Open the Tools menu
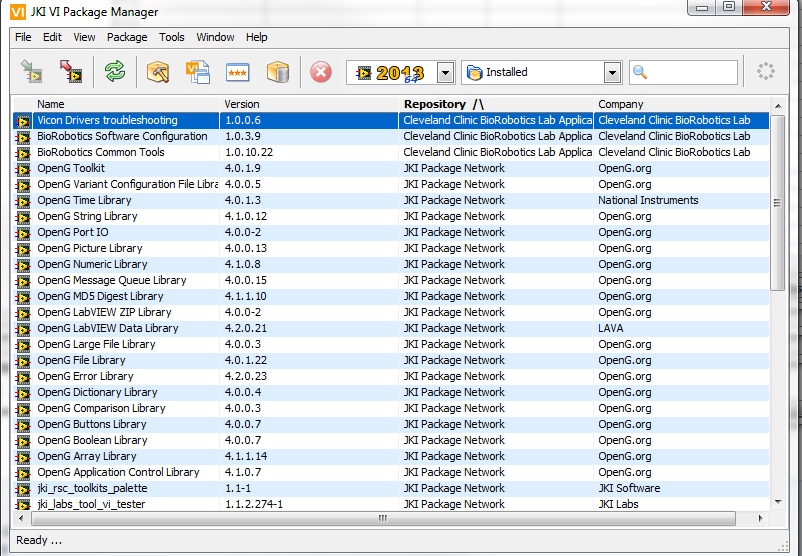Viewport: 802px width, 556px height. [x=172, y=37]
